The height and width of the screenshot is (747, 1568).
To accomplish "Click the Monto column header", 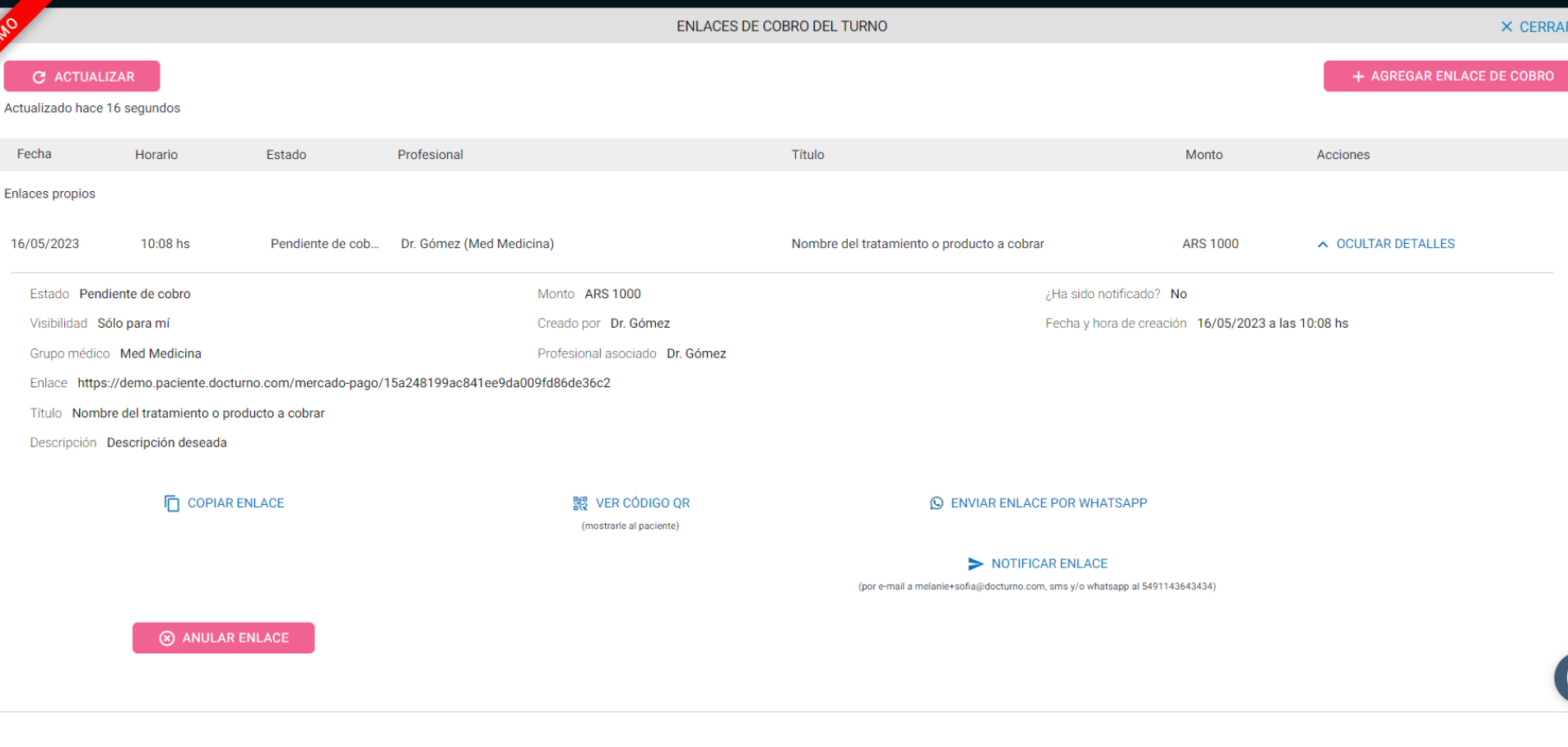I will [1204, 155].
